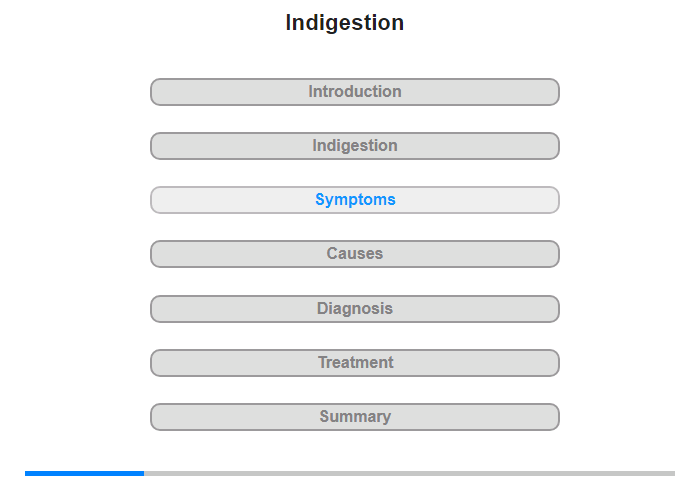Click the Introduction label at top of list
The height and width of the screenshot is (480, 700).
355,92
